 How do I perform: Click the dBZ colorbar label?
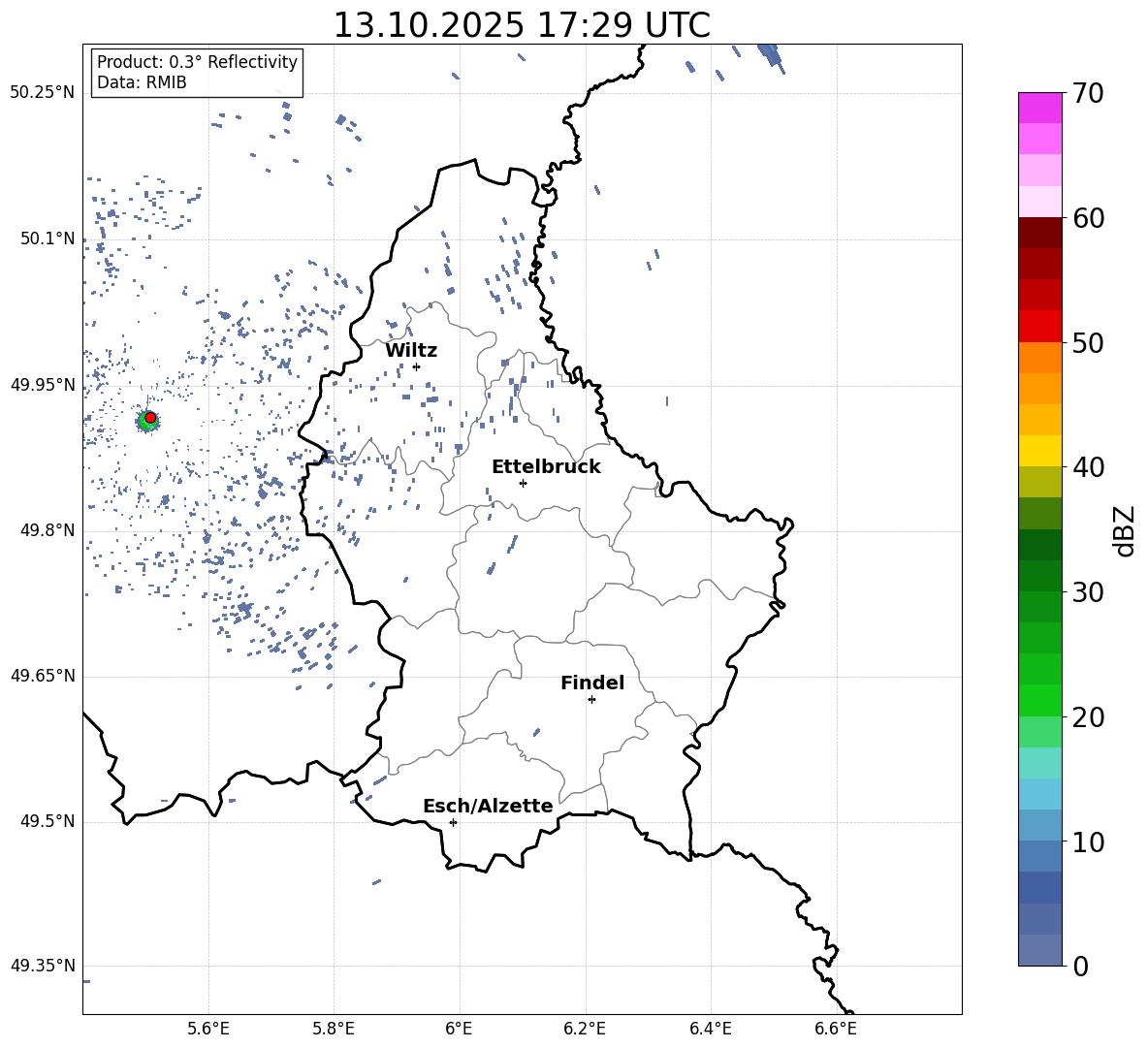(1126, 530)
